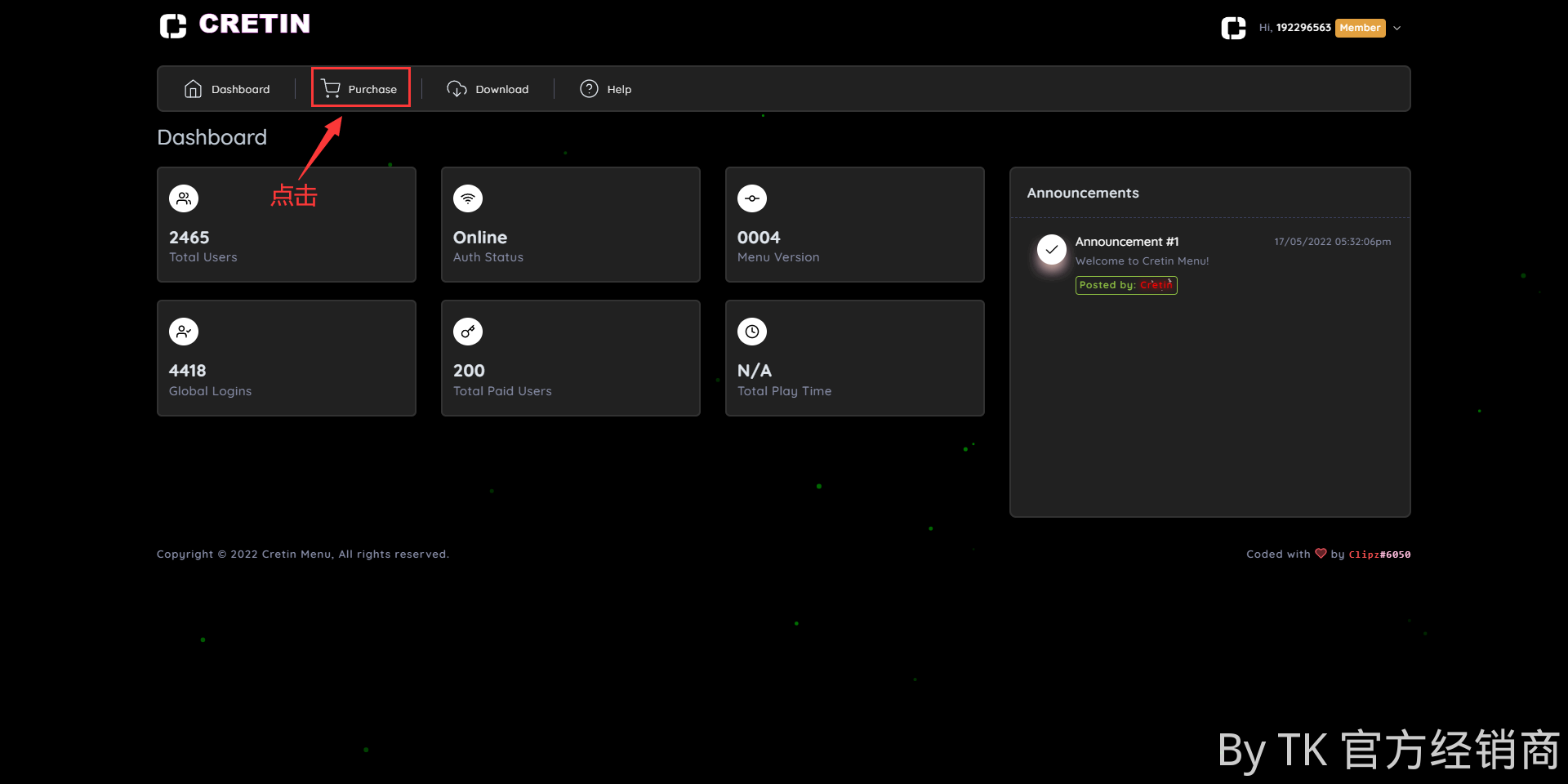Click the 'Posted by: Cretin' tag
The image size is (1568, 784).
(x=1125, y=285)
